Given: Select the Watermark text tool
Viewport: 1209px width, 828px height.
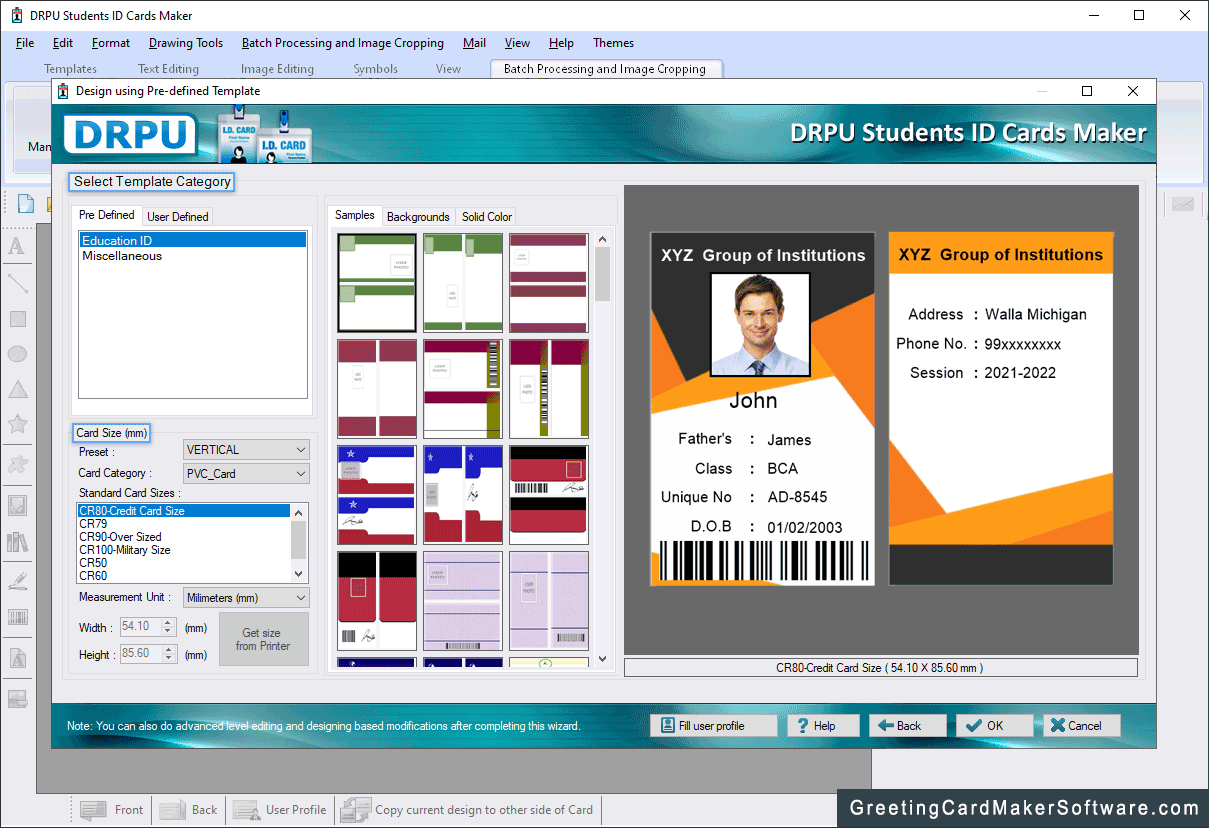Looking at the screenshot, I should (x=17, y=659).
